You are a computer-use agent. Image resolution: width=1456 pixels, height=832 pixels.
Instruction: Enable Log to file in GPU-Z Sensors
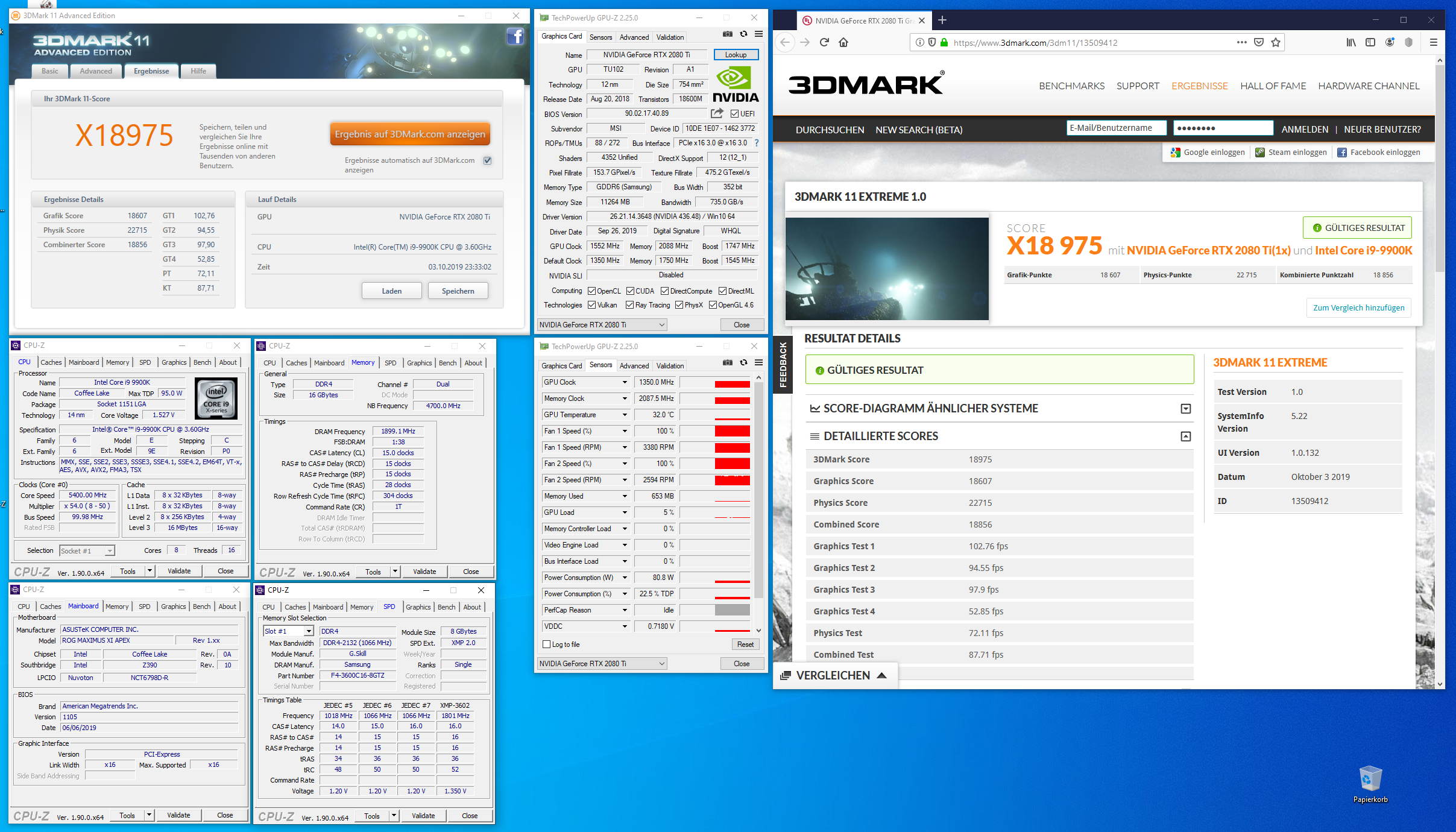click(547, 644)
